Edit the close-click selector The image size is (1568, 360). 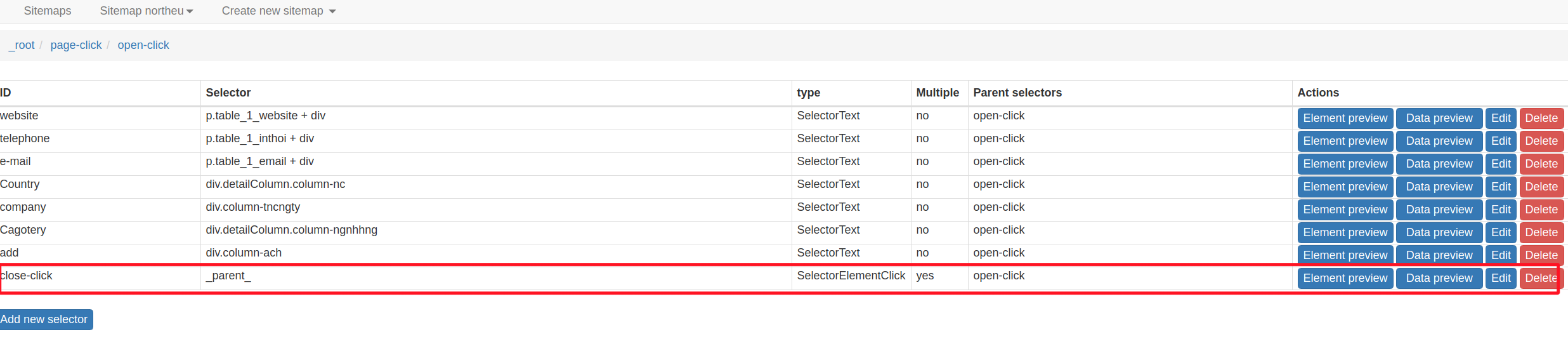(1501, 278)
